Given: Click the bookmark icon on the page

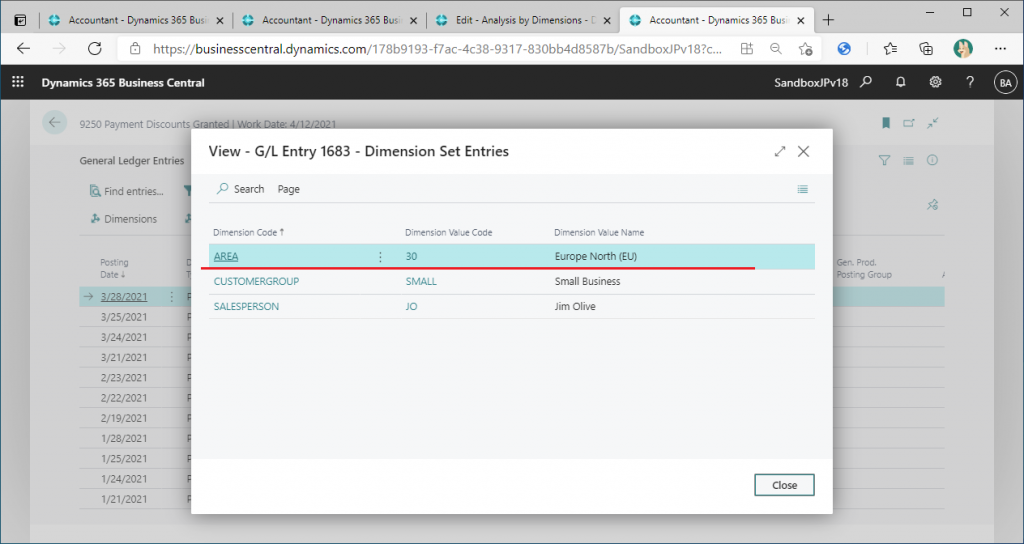Looking at the screenshot, I should click(886, 123).
